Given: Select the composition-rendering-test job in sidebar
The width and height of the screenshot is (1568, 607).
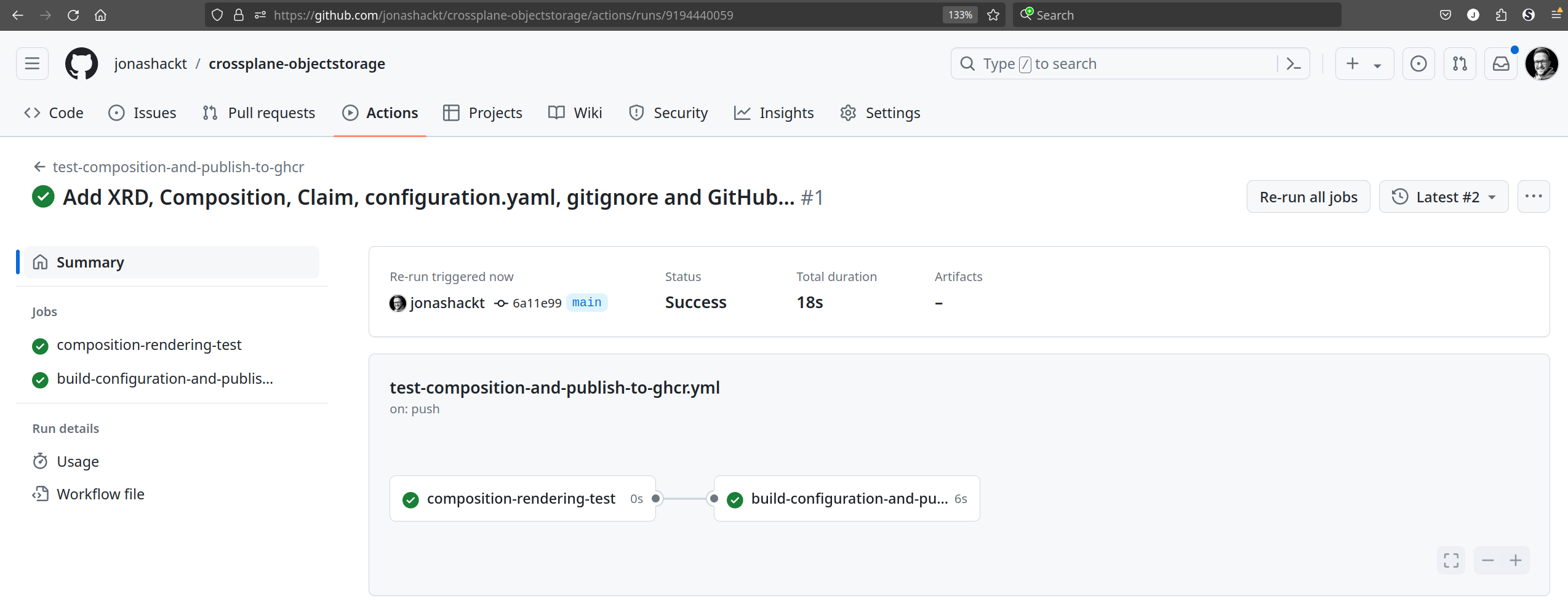Looking at the screenshot, I should [x=149, y=345].
